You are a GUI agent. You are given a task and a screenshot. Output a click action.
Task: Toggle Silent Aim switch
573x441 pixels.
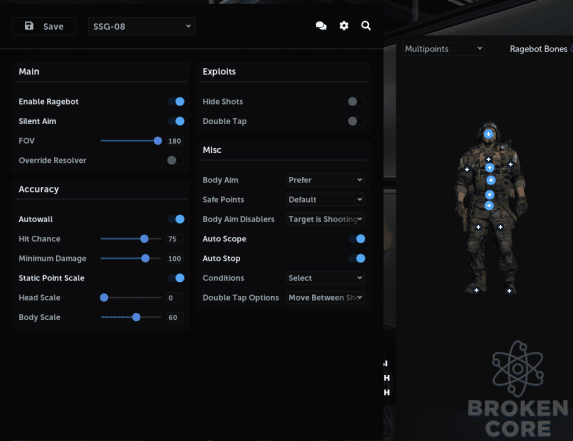tap(176, 121)
